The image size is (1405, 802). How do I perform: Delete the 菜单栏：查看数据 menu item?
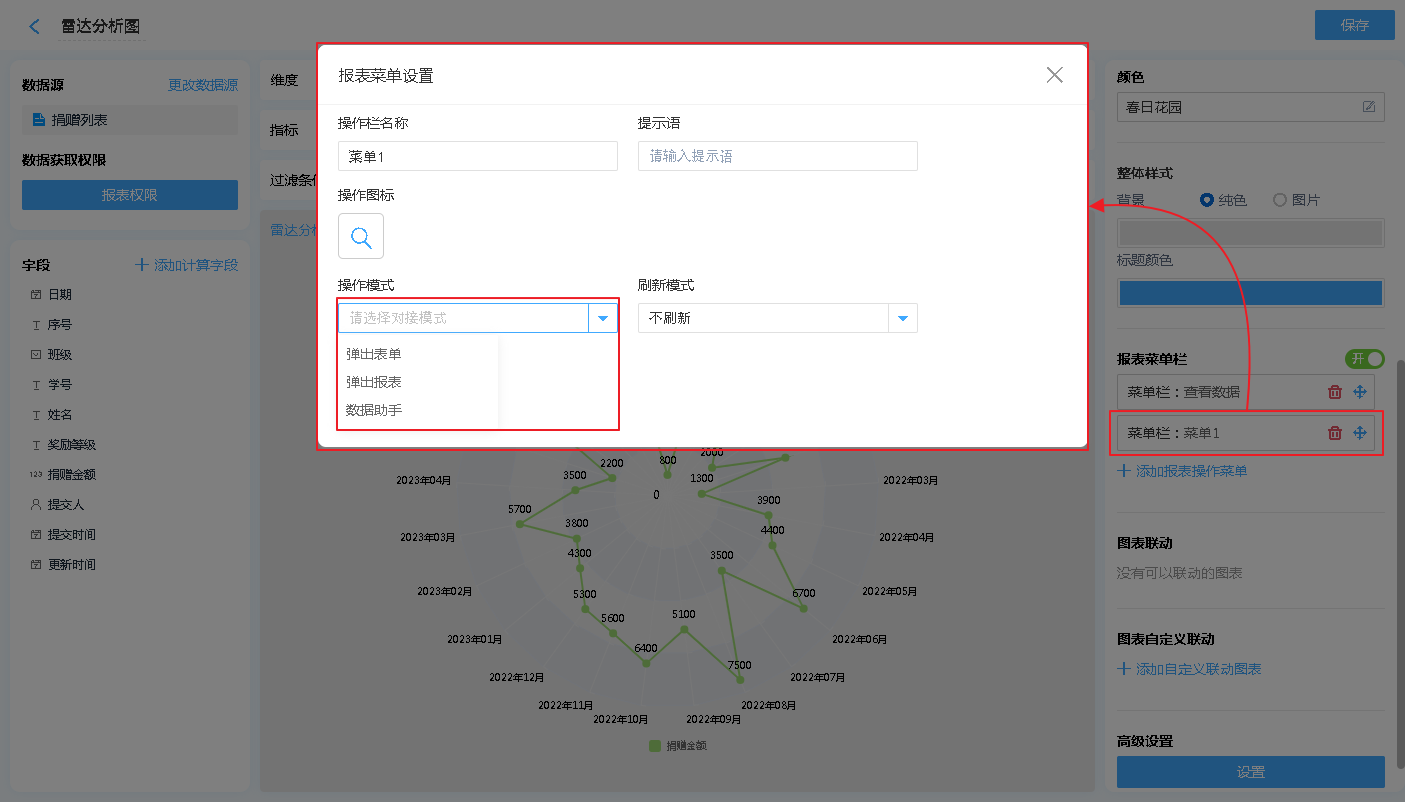1334,392
